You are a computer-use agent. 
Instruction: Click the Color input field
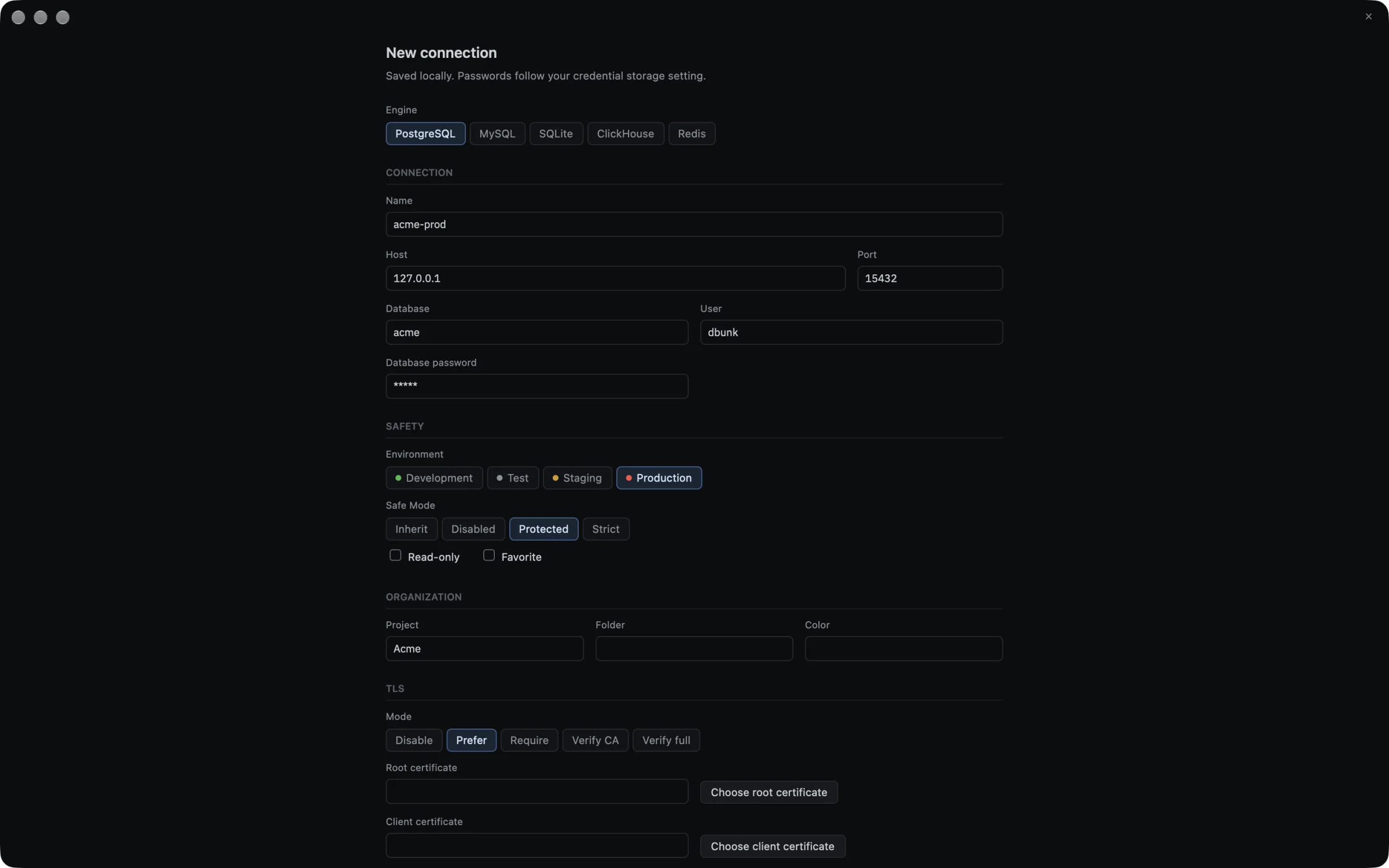coord(903,649)
